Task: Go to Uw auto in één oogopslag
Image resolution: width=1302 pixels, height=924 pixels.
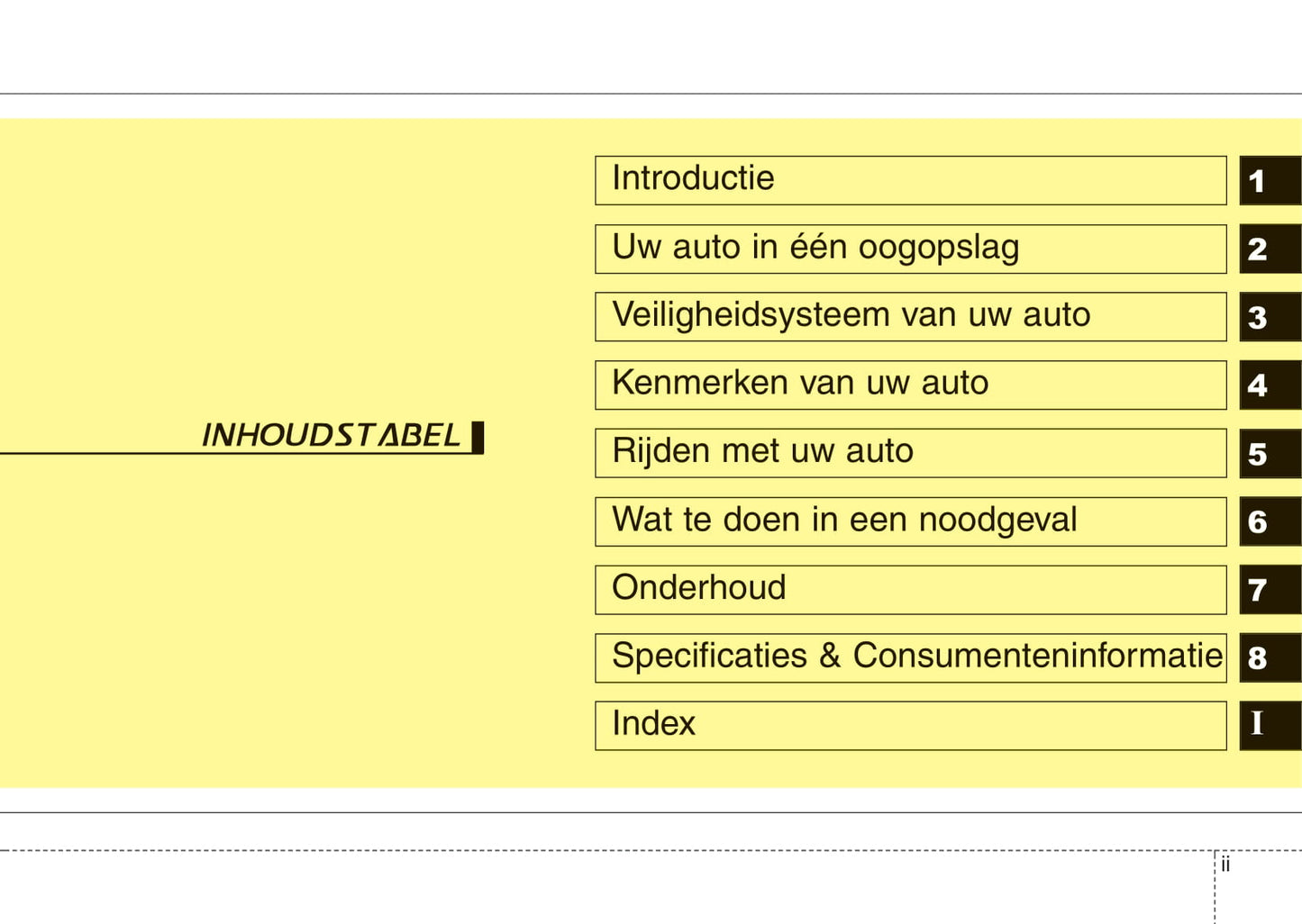Action: point(910,249)
